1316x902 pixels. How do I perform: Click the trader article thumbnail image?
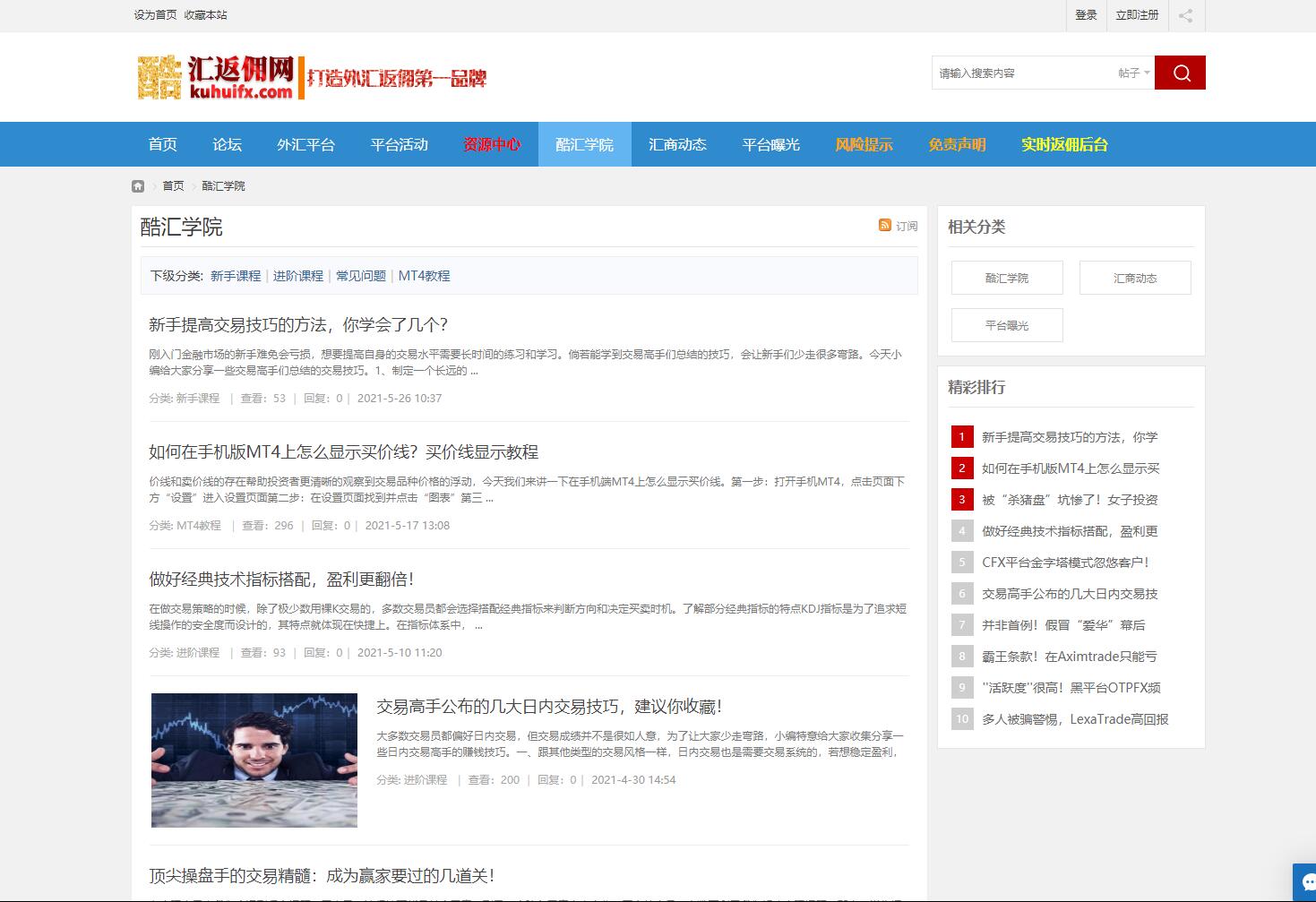(x=254, y=760)
